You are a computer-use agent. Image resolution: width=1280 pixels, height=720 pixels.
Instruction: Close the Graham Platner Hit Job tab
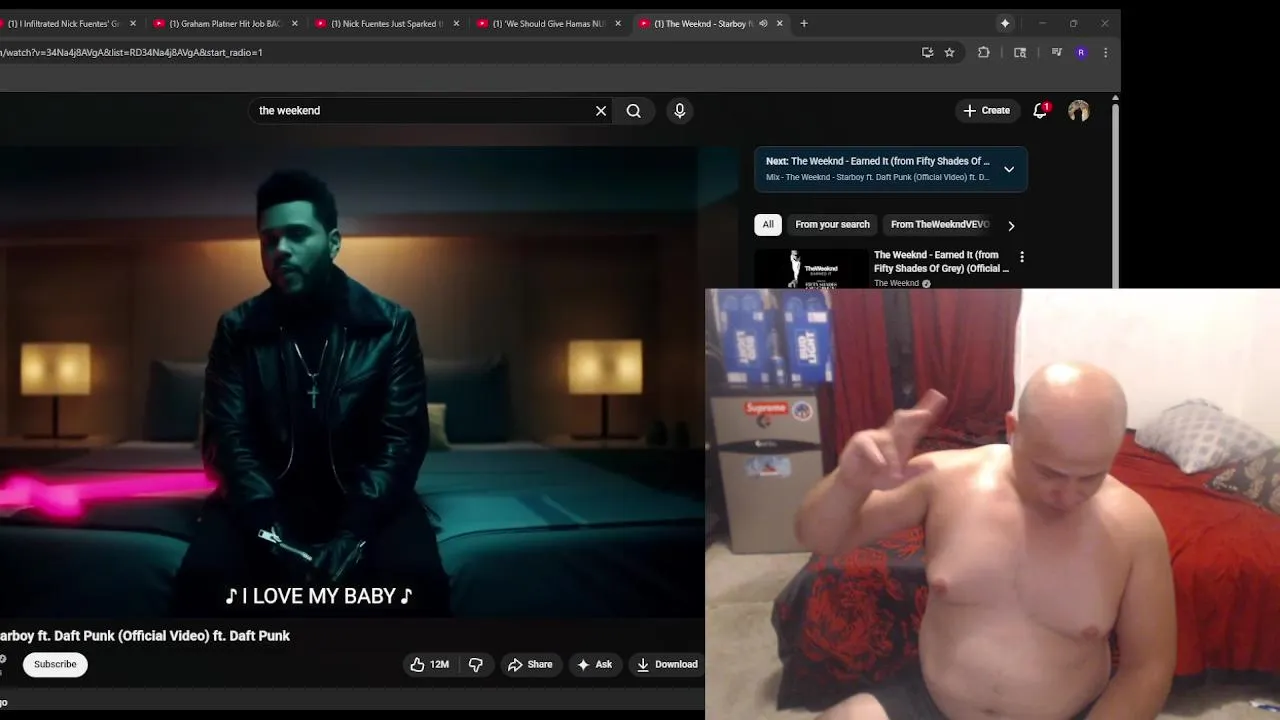coord(295,23)
